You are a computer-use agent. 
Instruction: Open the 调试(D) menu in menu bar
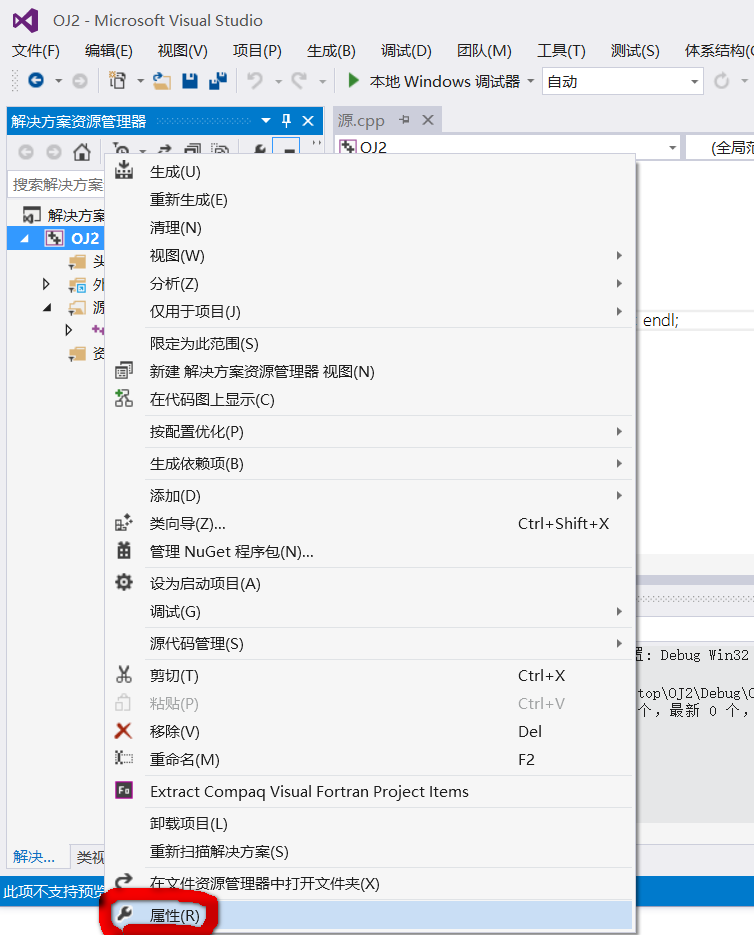pos(406,51)
